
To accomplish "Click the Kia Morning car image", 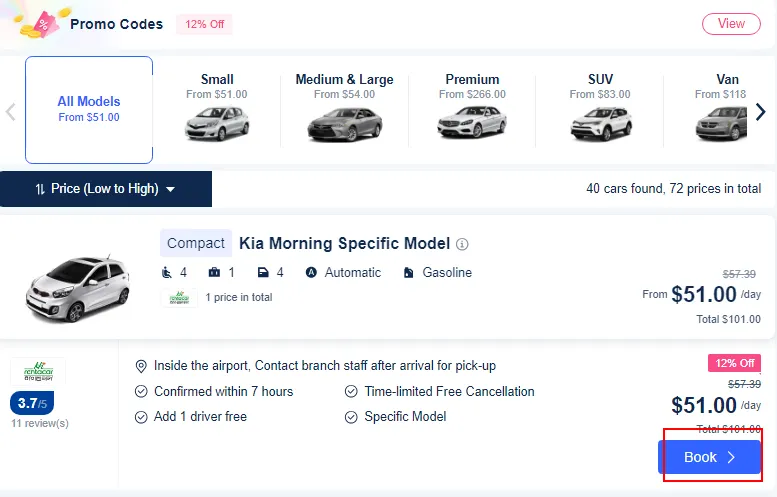I will 78,289.
